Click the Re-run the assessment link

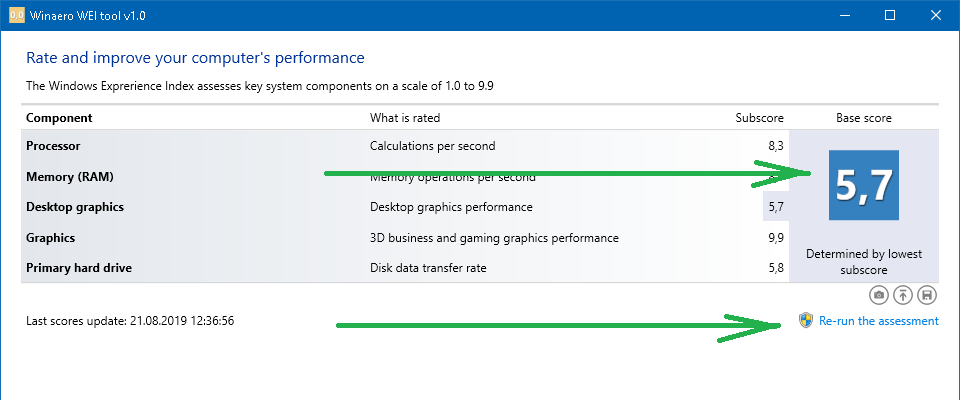879,321
